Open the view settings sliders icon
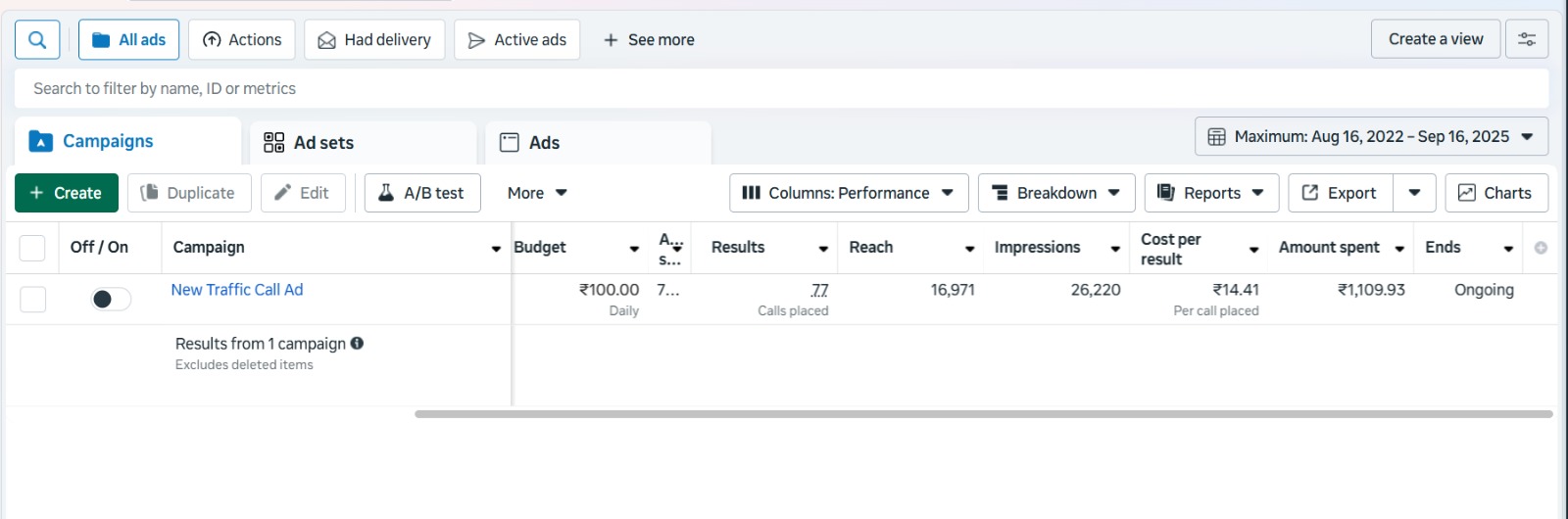Screen dimensions: 1568x519 (1526, 39)
